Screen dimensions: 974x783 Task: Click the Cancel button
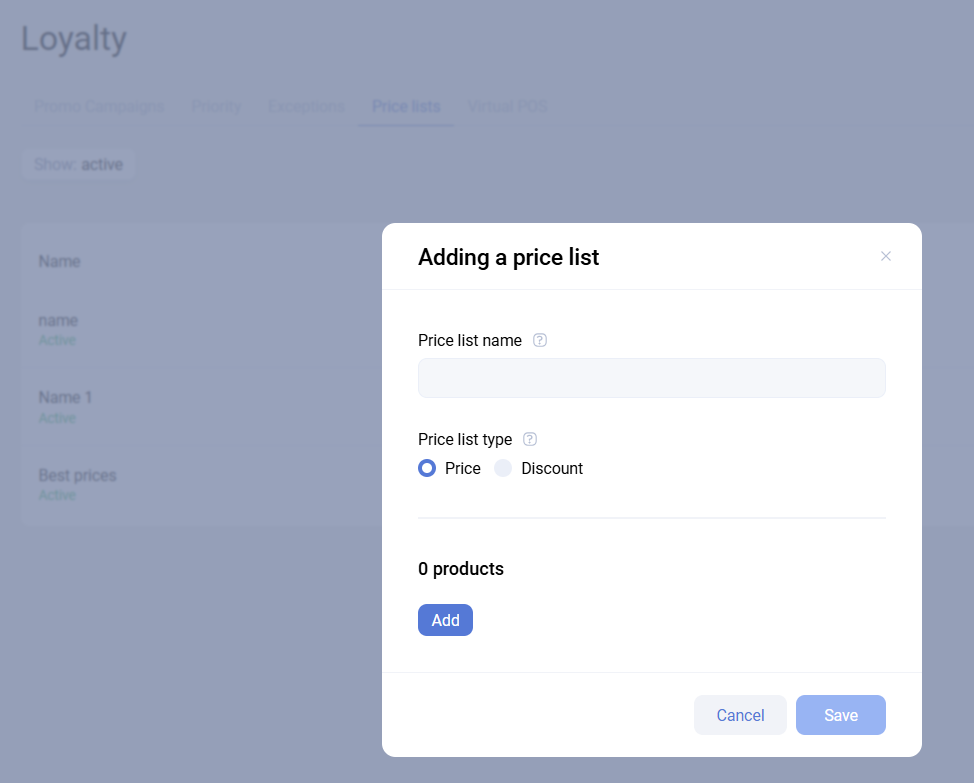[740, 715]
